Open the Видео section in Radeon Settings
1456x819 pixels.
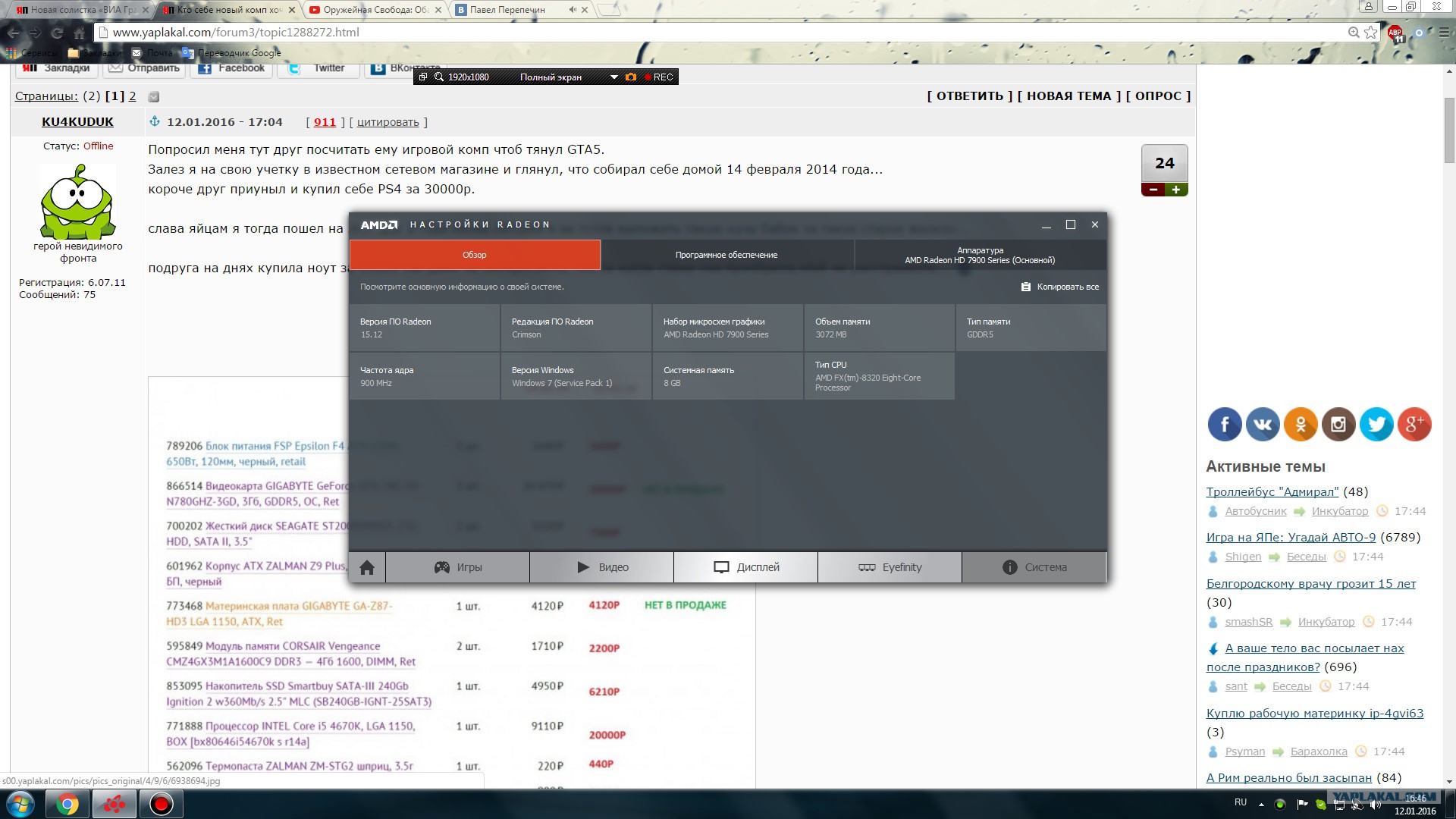(602, 567)
